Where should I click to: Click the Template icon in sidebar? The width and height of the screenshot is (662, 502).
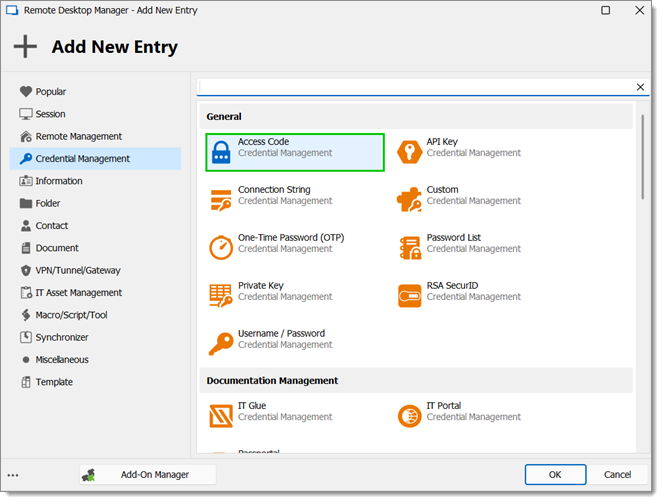click(x=26, y=382)
